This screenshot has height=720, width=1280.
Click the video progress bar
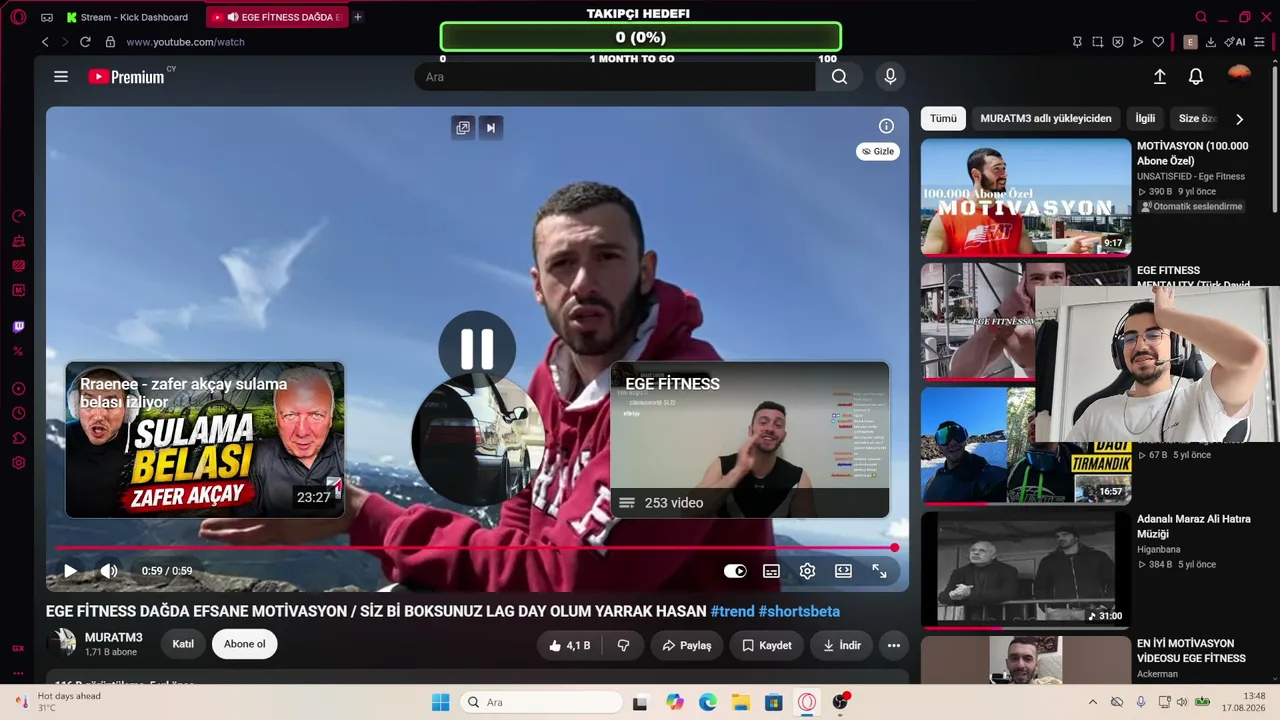(475, 548)
